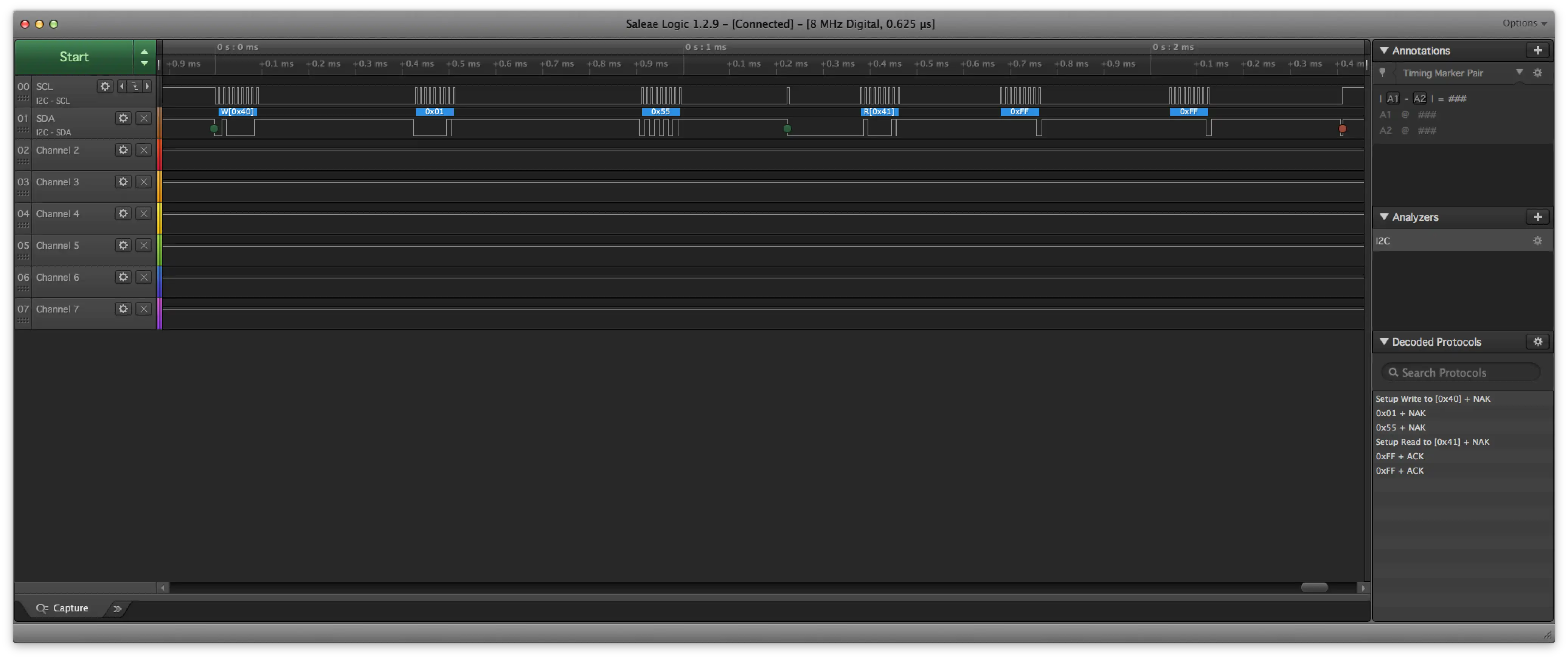Collapse the Annotations panel
This screenshot has width=1568, height=659.
coord(1384,51)
